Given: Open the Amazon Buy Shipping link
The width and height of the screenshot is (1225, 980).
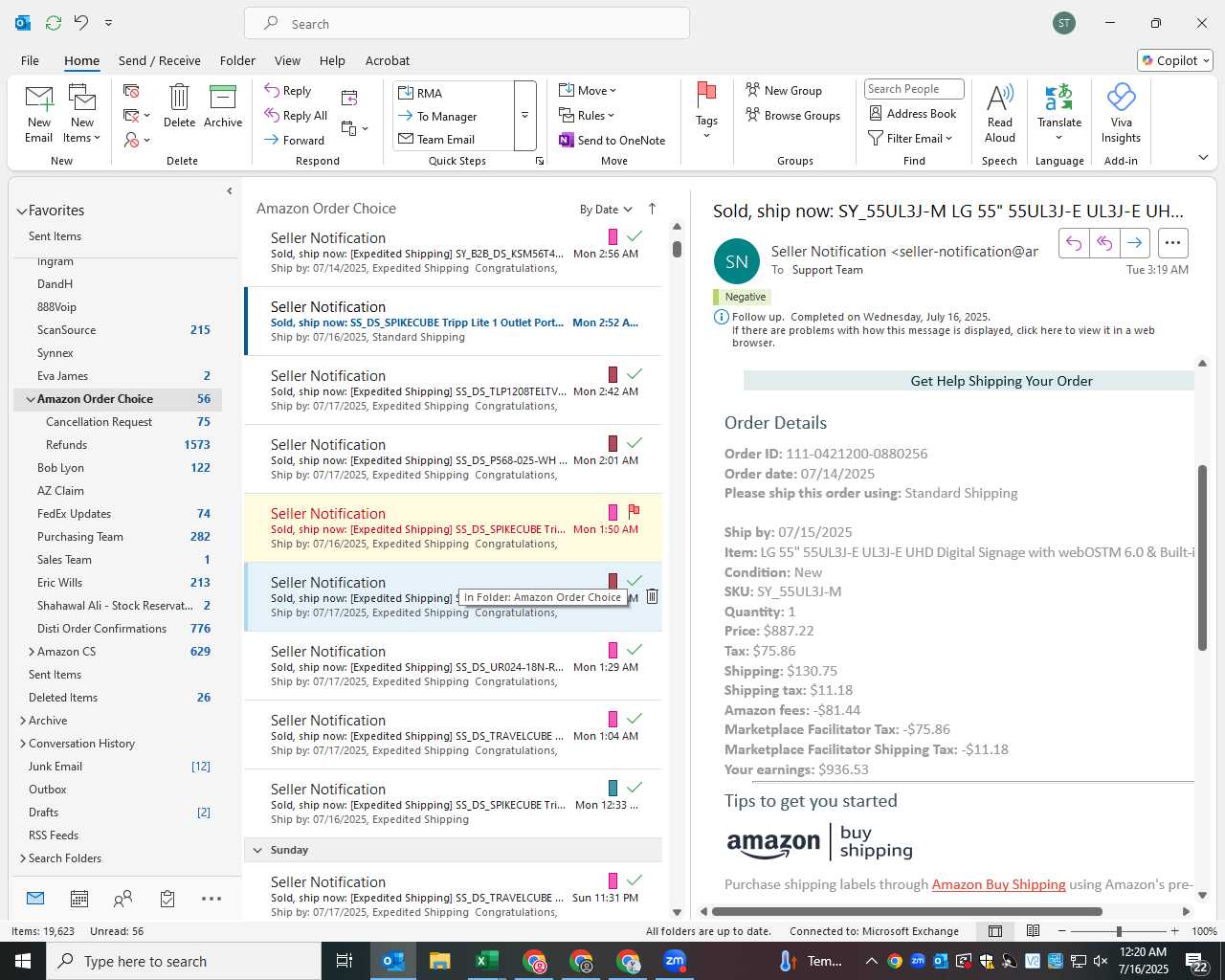Looking at the screenshot, I should [x=998, y=884].
